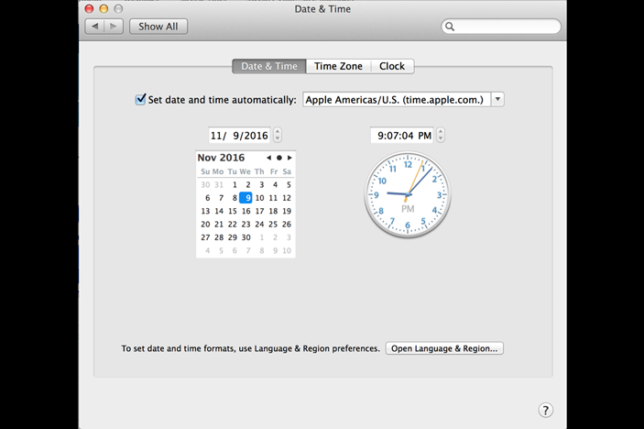The height and width of the screenshot is (429, 644).
Task: Open Language & Region preferences button
Action: click(444, 348)
